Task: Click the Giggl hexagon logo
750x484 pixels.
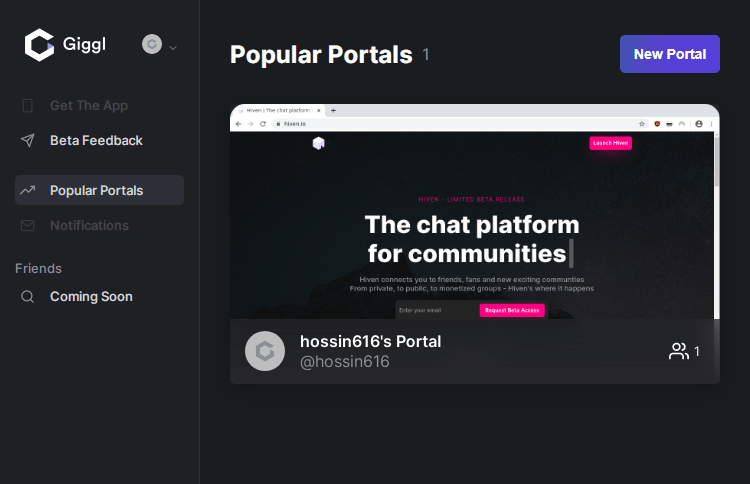Action: (x=39, y=45)
